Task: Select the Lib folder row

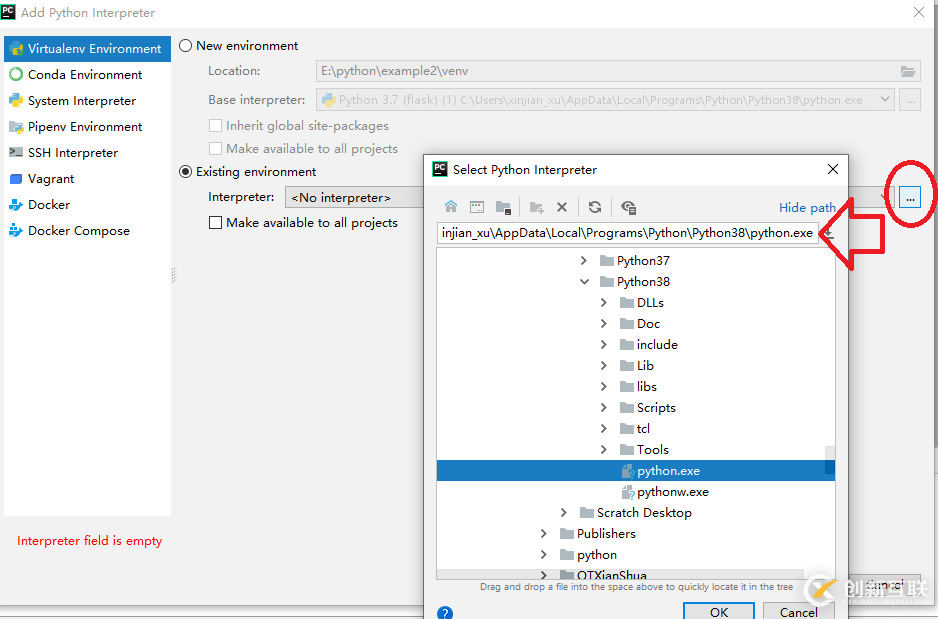Action: click(x=635, y=365)
